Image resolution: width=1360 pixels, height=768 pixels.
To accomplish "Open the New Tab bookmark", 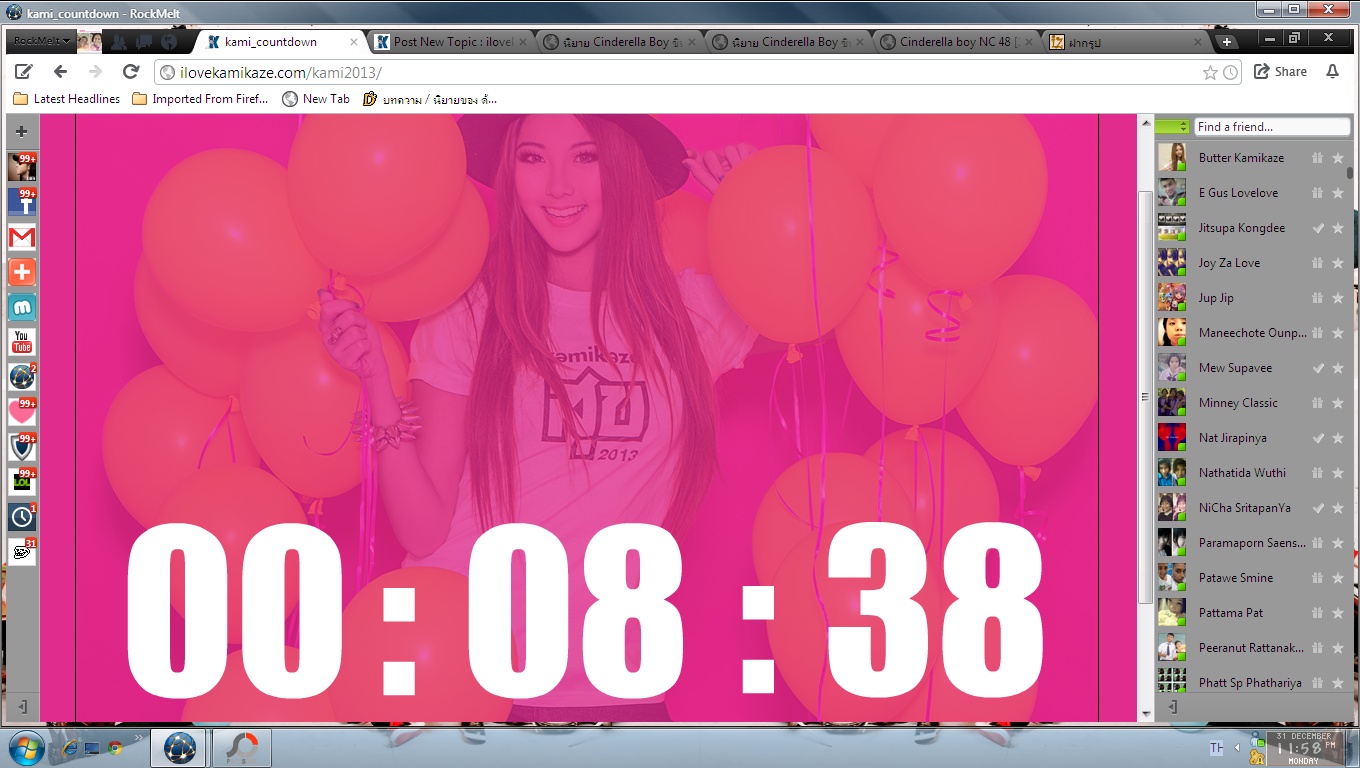I will tap(317, 99).
